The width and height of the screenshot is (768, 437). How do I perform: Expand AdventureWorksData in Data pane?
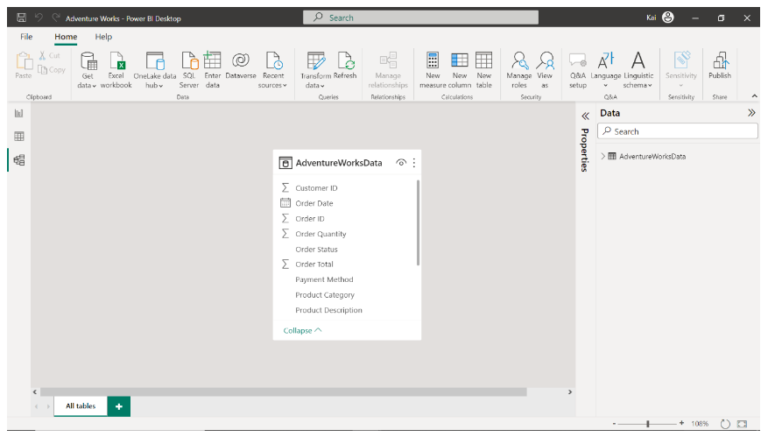point(603,156)
